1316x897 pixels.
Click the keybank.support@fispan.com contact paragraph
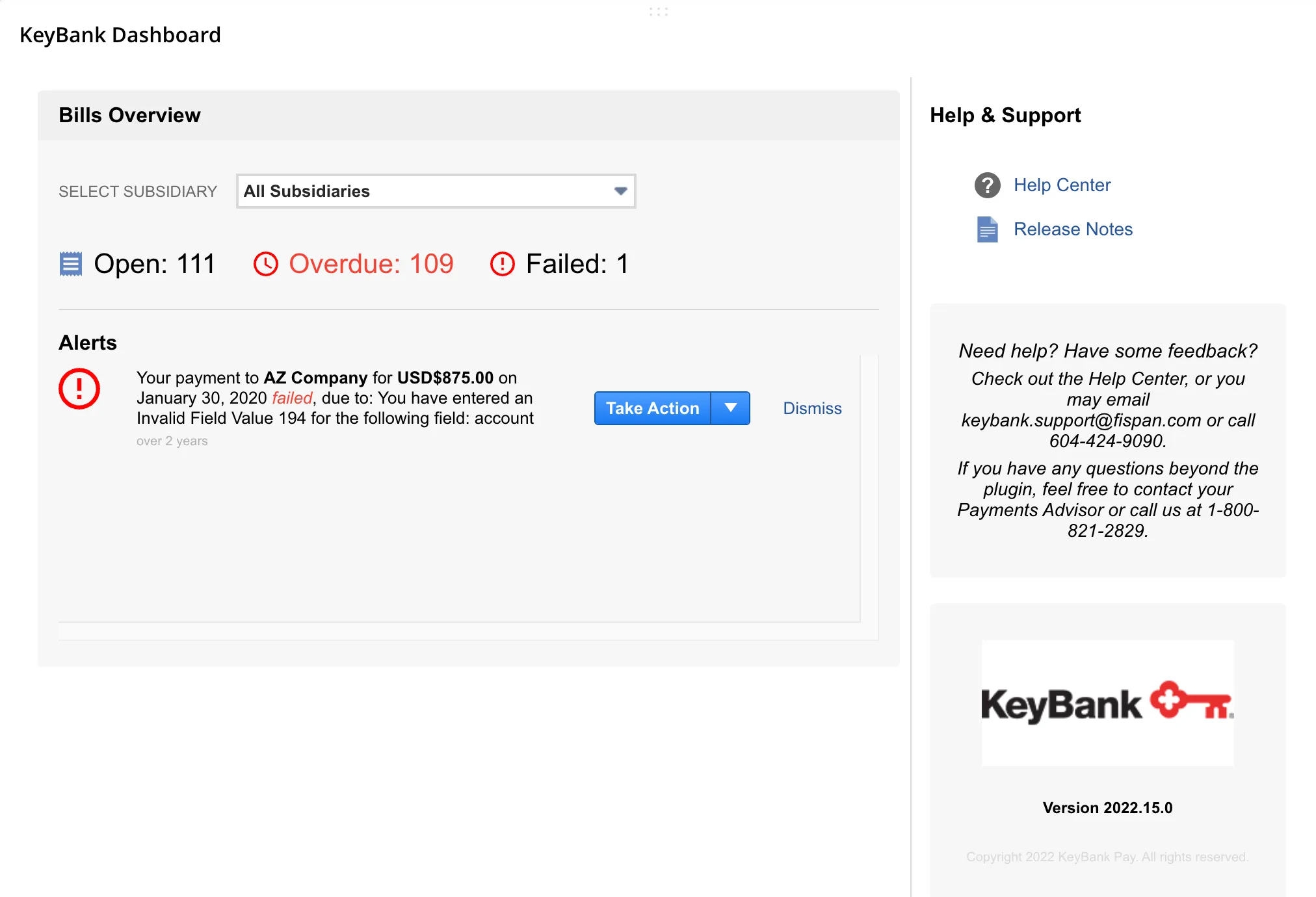(1108, 409)
